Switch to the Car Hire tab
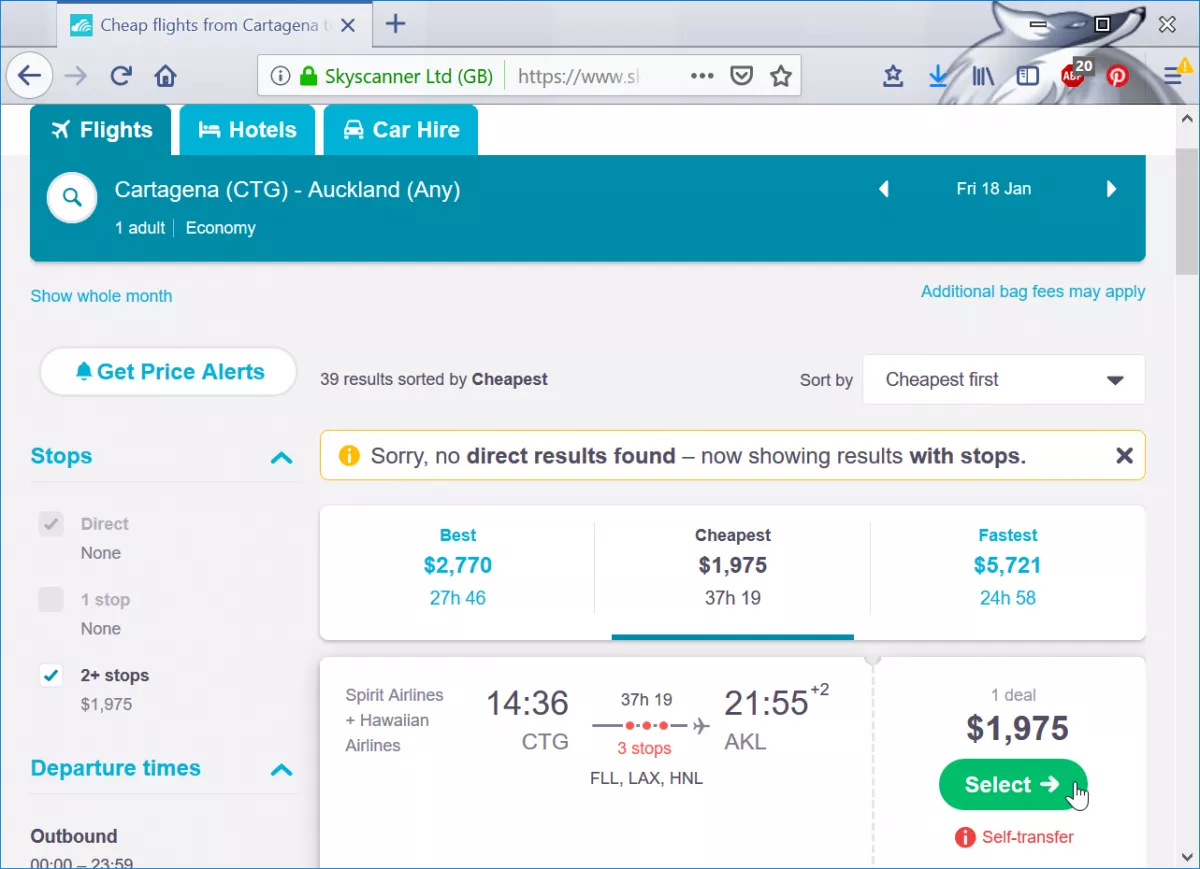This screenshot has width=1200, height=869. (401, 130)
